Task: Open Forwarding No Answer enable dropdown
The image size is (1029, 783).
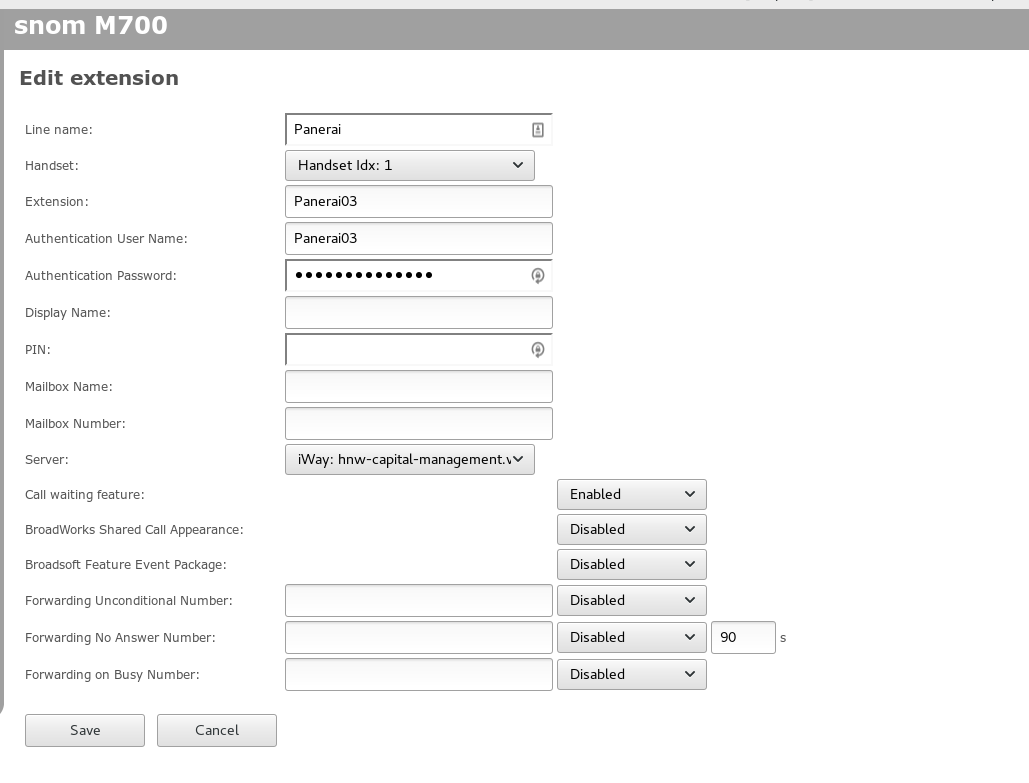Action: (x=631, y=637)
